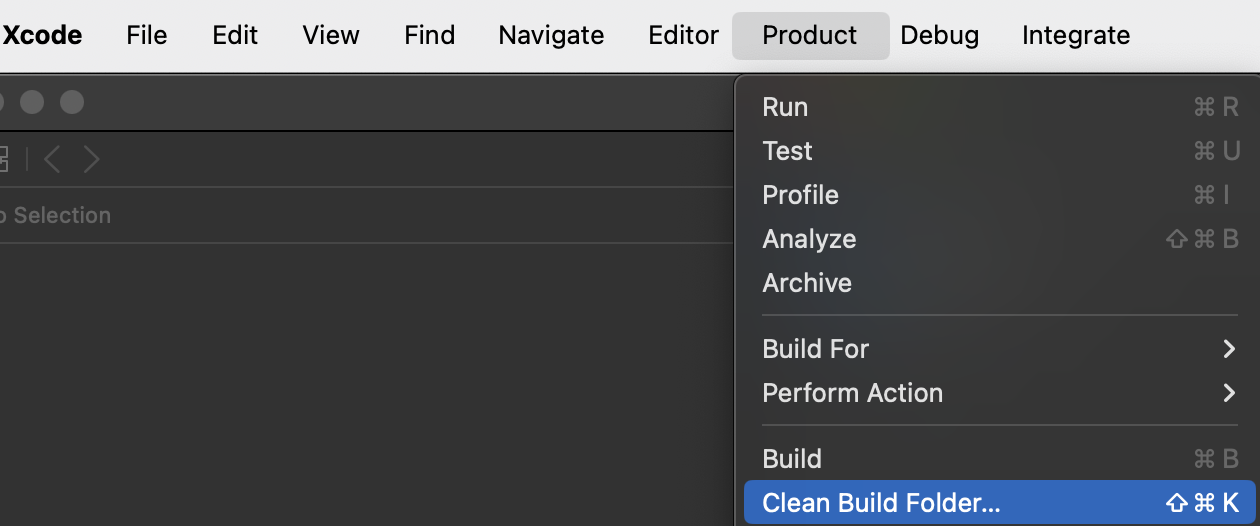Select Profile in the Product menu

coord(800,195)
